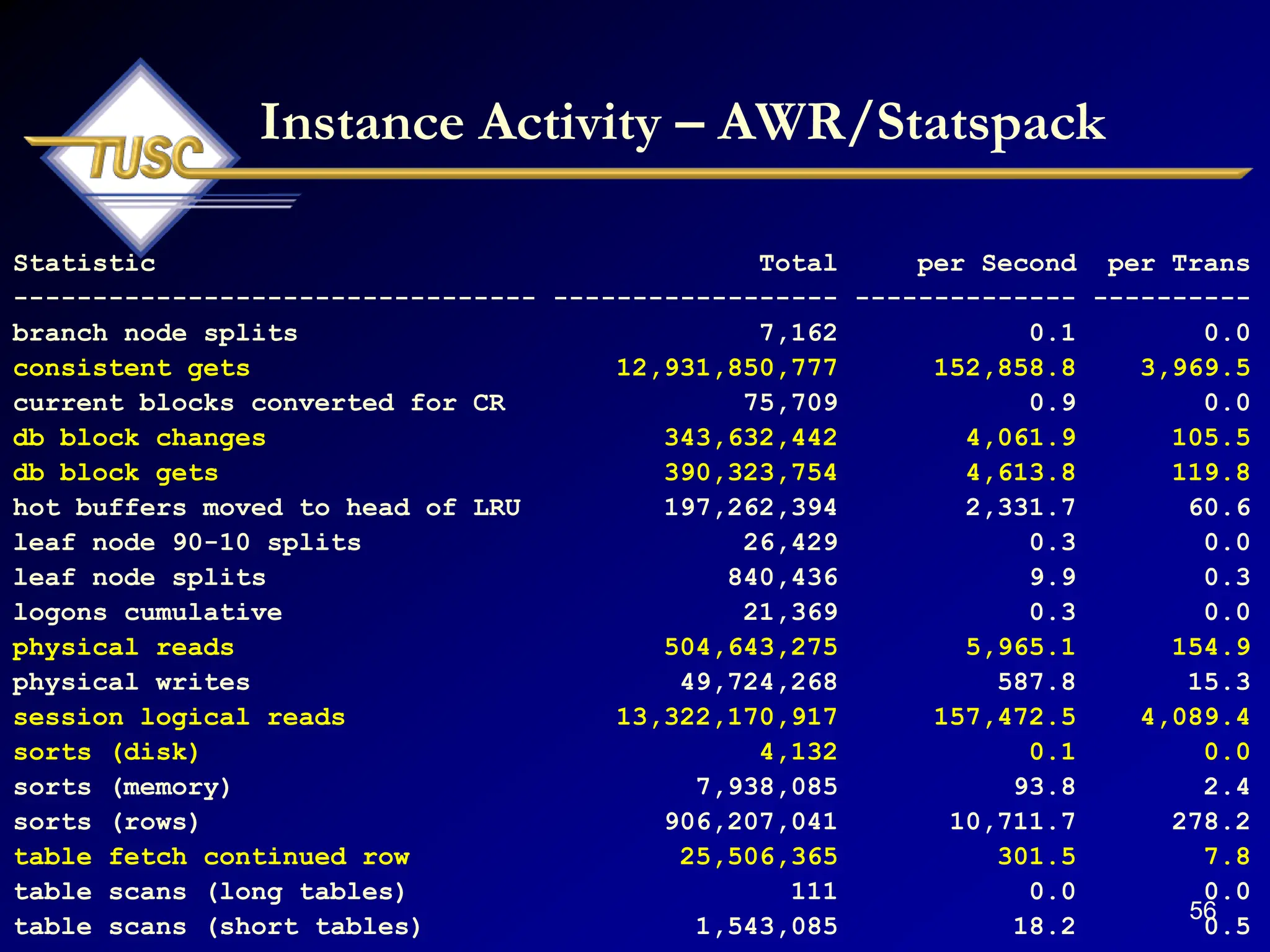
Task: Click total value 26,429
Action: [x=791, y=543]
